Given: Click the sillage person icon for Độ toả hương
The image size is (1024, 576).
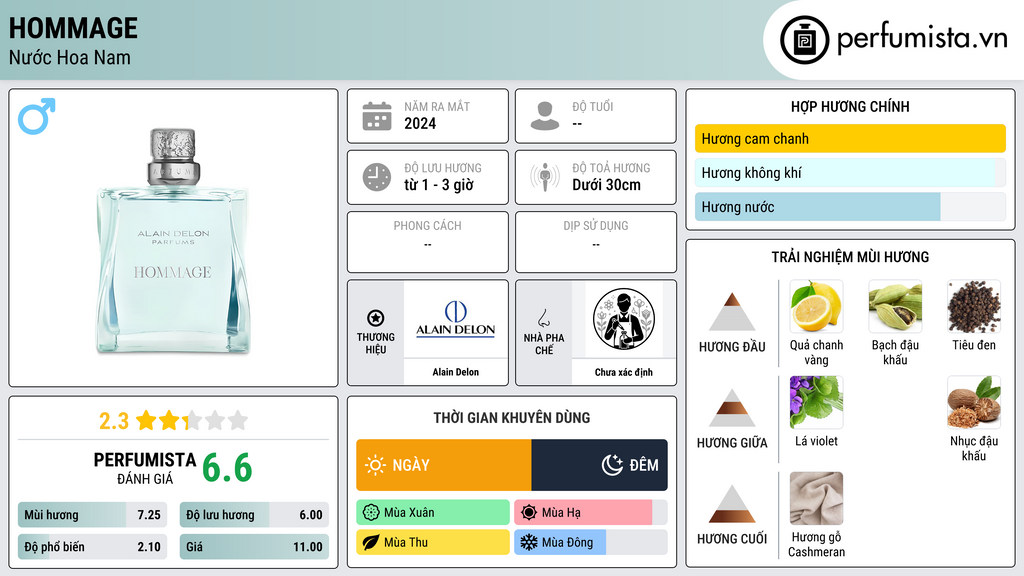Looking at the screenshot, I should [545, 177].
